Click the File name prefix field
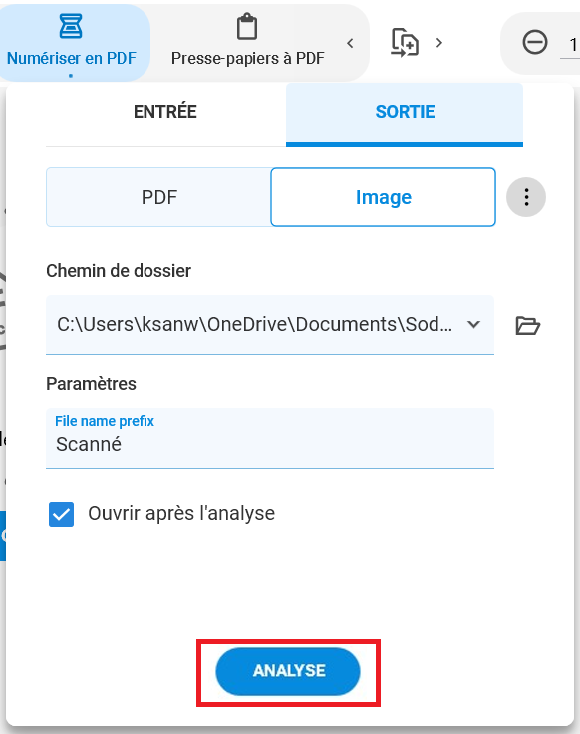 [270, 438]
